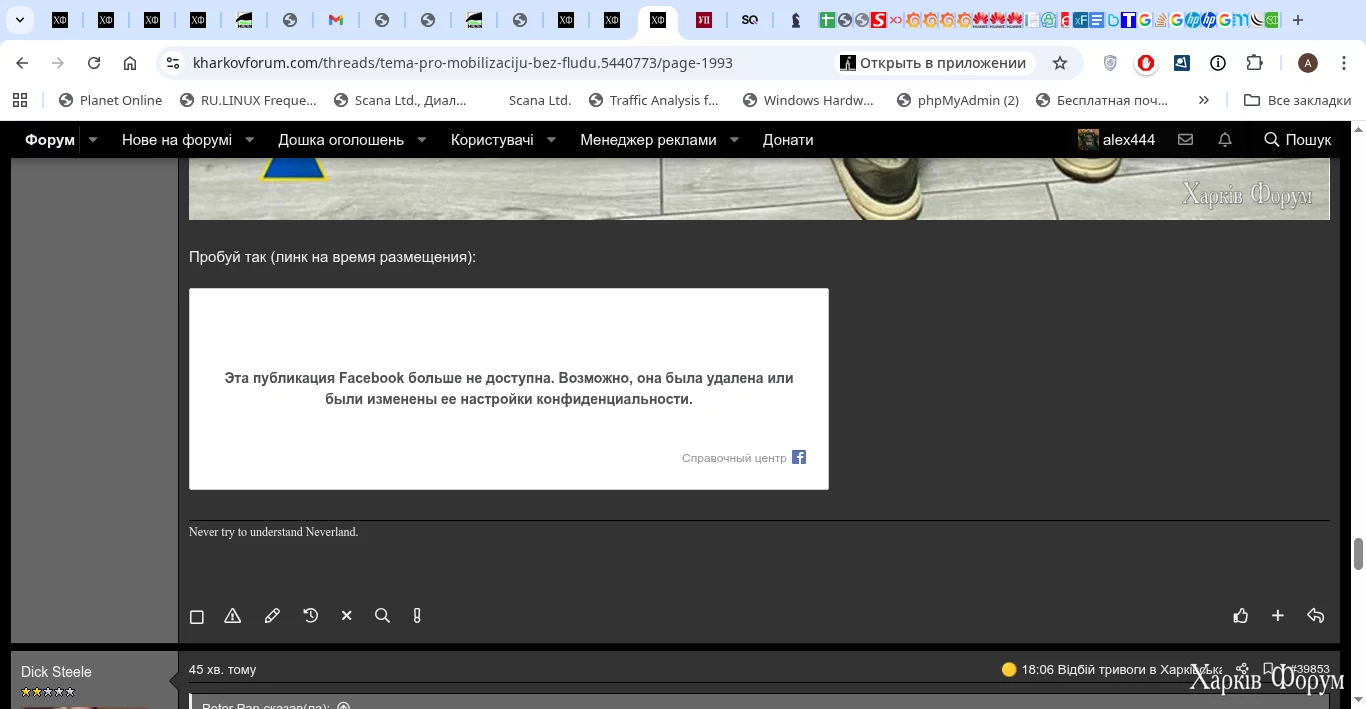This screenshot has width=1366, height=709.
Task: Expand the Форум menu dropdown arrow
Action: [93, 140]
